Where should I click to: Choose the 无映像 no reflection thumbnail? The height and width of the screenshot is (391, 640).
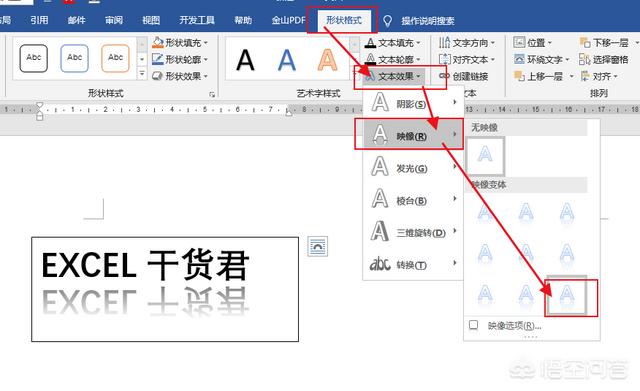pyautogui.click(x=485, y=156)
